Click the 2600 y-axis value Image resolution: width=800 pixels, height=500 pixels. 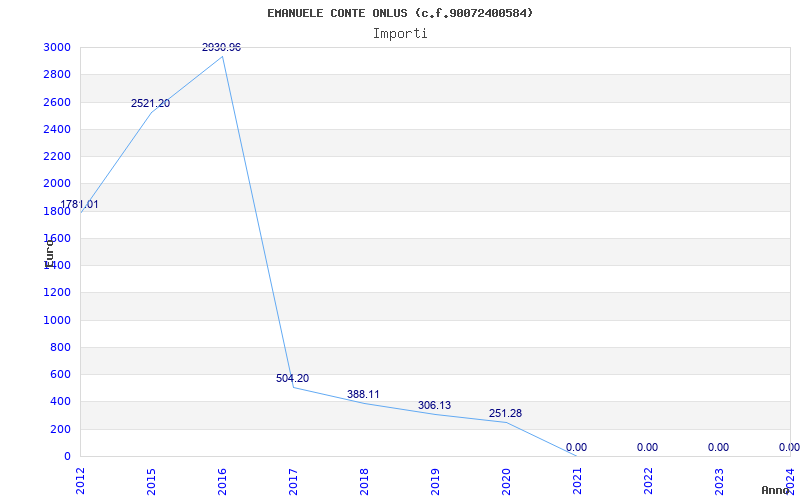(57, 102)
